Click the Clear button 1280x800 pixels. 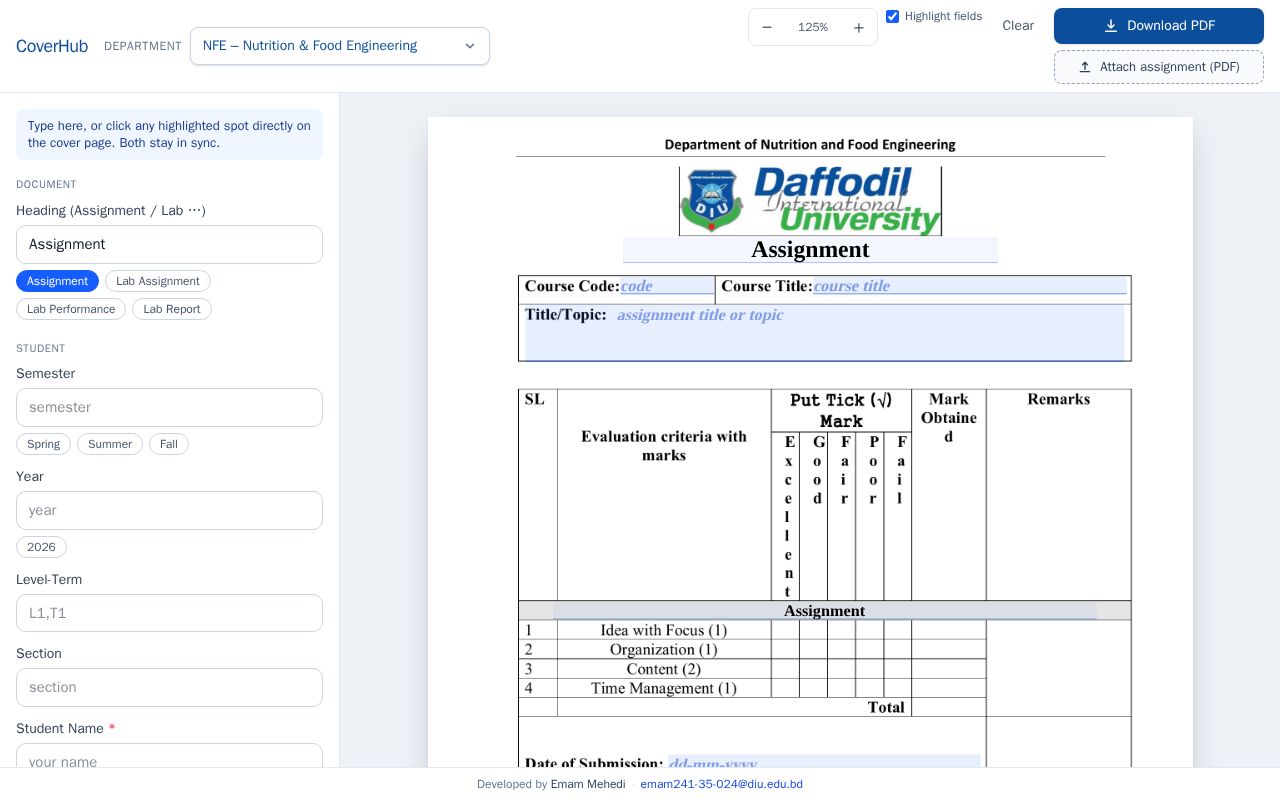click(x=1018, y=26)
